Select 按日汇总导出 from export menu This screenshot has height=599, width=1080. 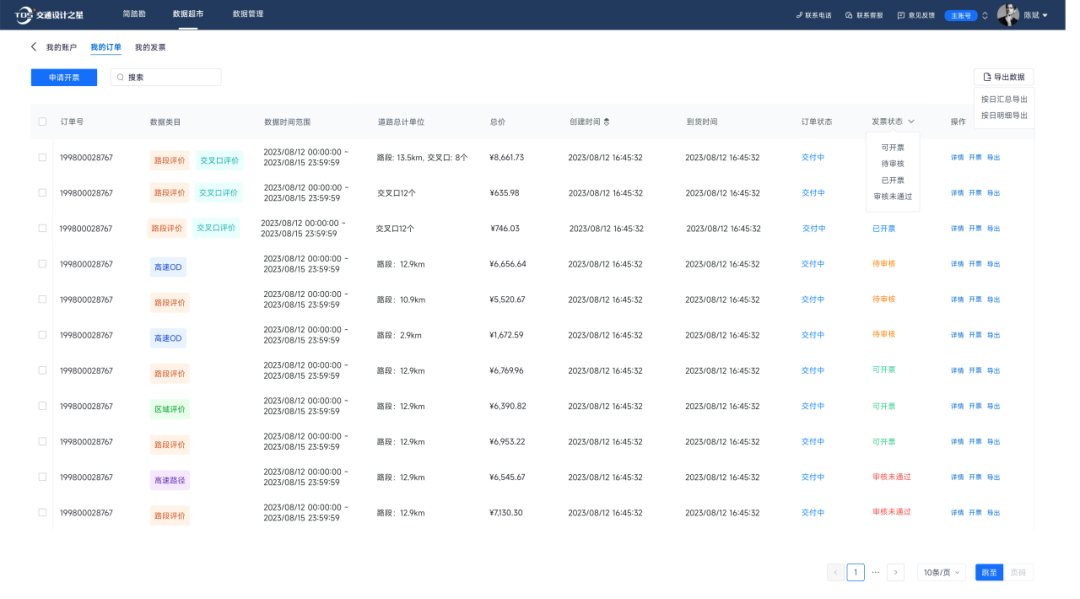tap(1004, 99)
